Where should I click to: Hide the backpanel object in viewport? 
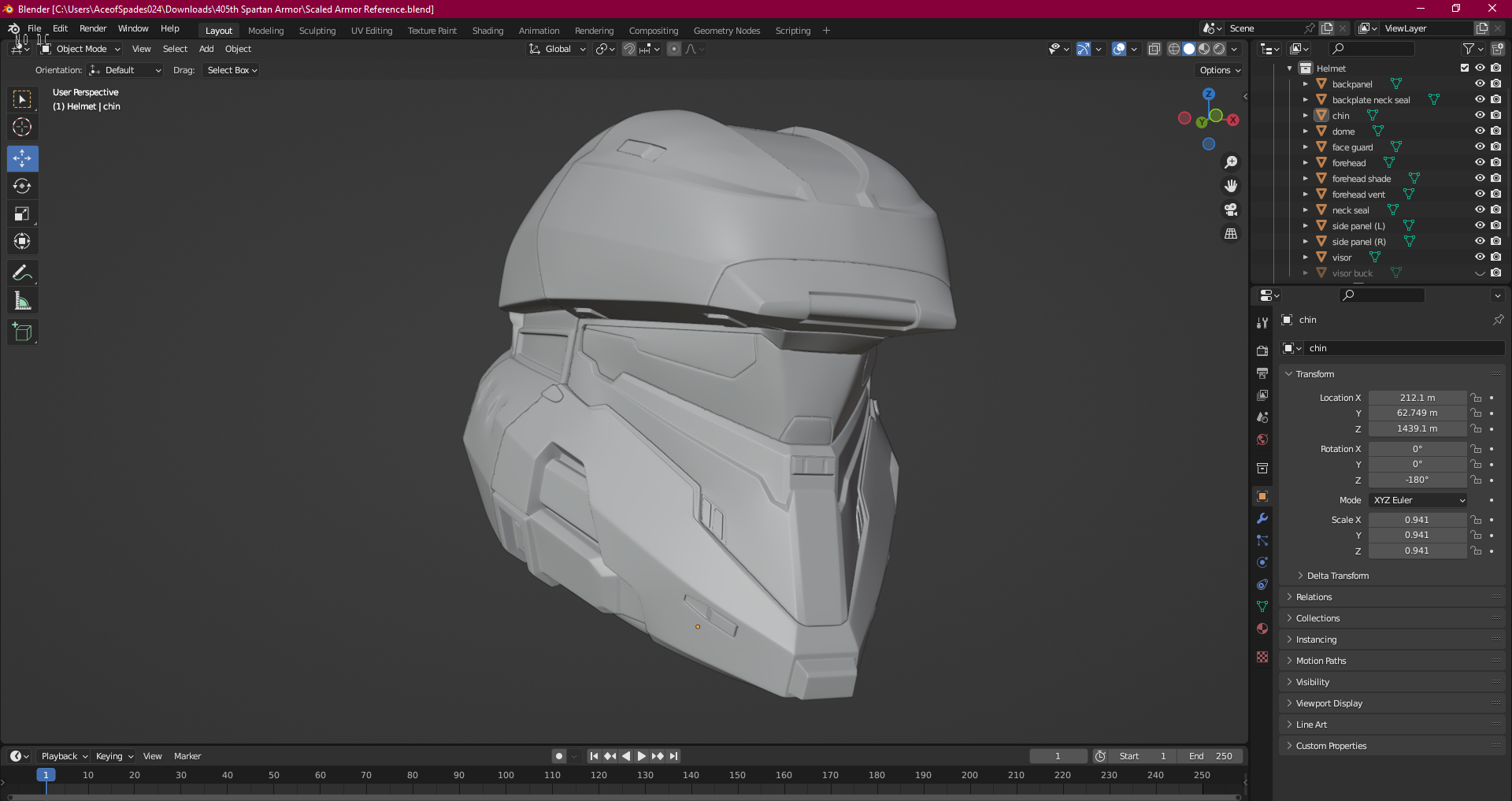pos(1480,83)
